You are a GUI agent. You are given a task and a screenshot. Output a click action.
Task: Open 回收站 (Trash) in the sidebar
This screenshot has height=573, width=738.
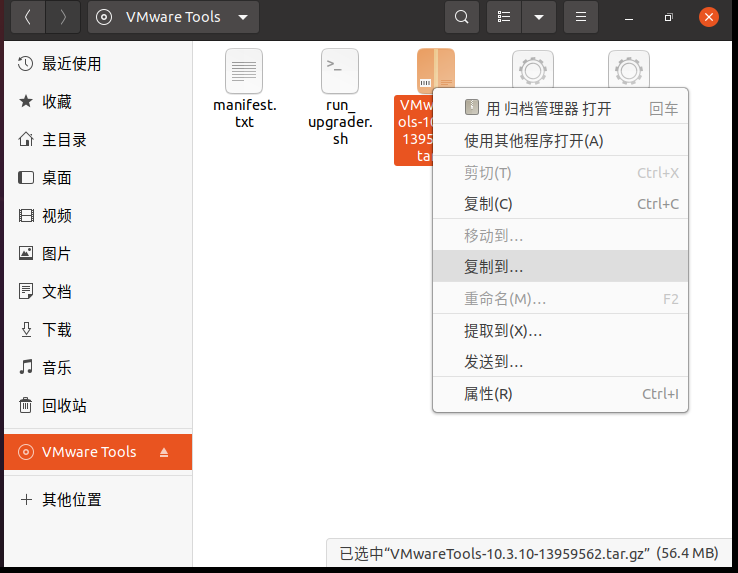[98, 406]
